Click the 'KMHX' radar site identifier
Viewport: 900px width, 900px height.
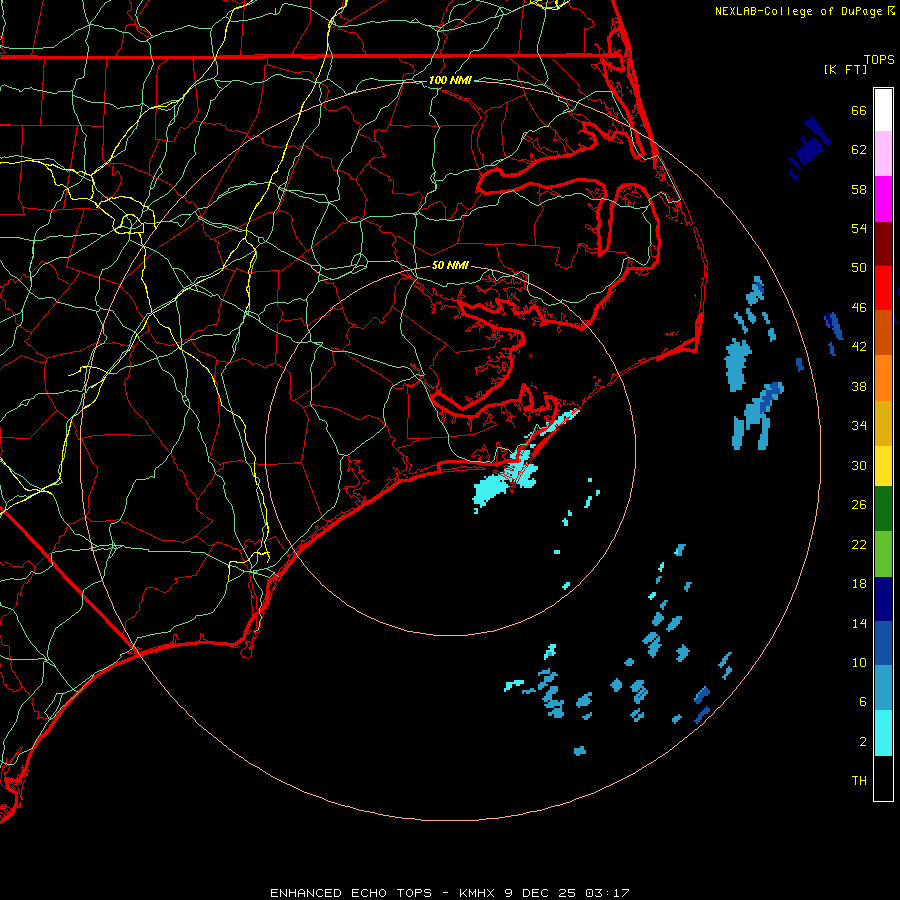coord(476,893)
